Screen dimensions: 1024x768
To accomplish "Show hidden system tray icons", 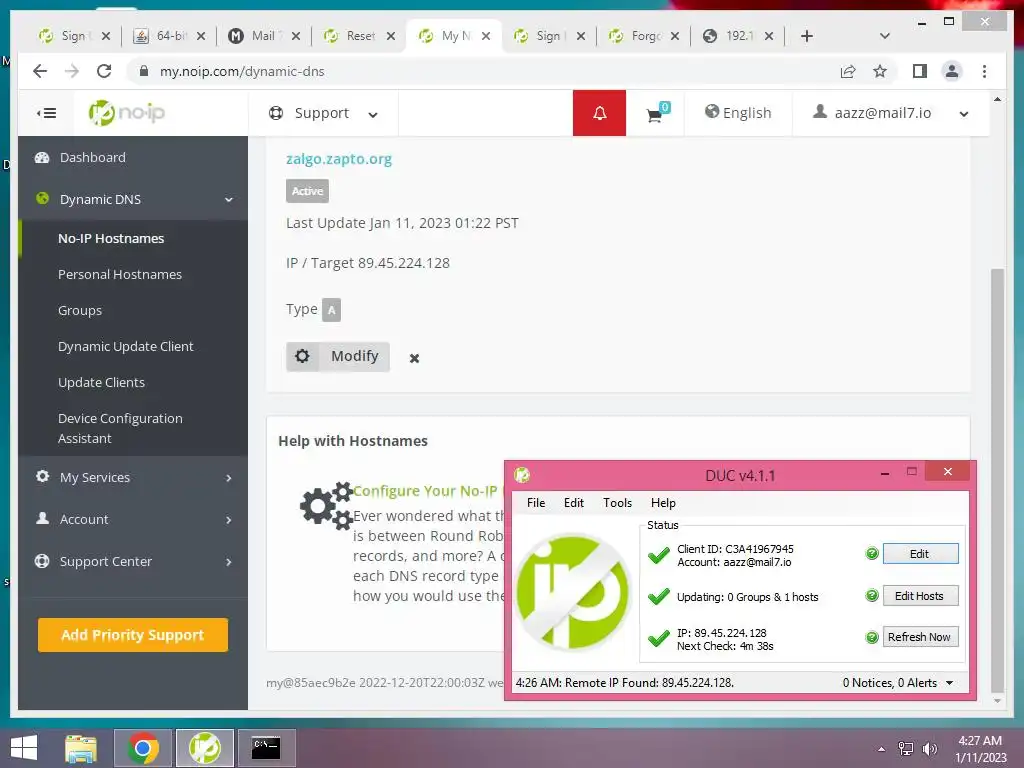I will click(881, 749).
